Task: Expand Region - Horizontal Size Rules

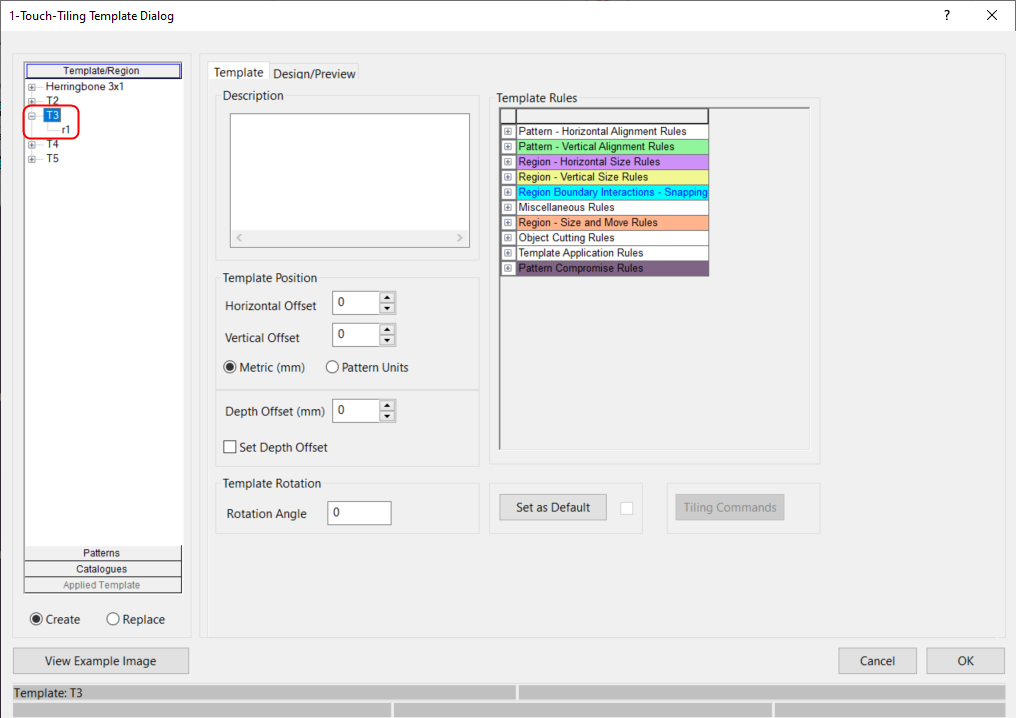Action: coord(508,162)
